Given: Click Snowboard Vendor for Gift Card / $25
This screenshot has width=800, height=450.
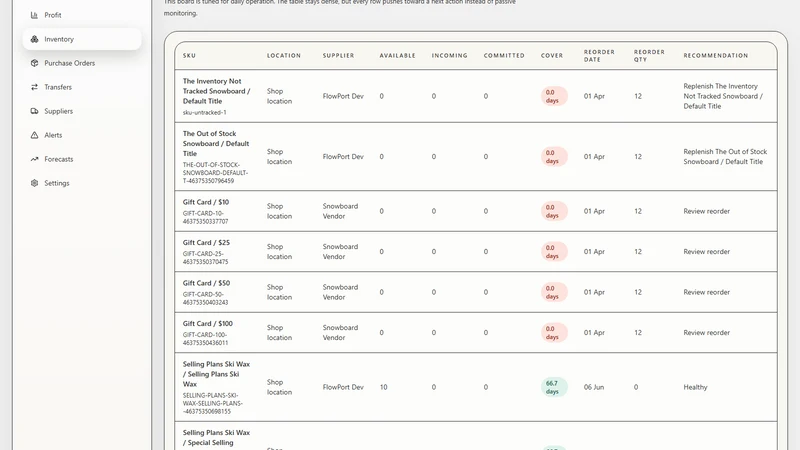Looking at the screenshot, I should [x=340, y=252].
